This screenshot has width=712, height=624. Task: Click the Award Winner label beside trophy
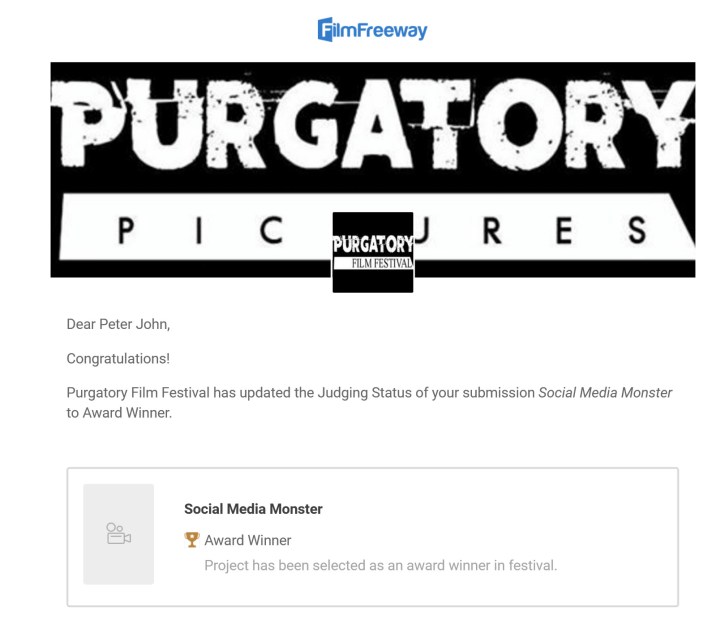[248, 540]
